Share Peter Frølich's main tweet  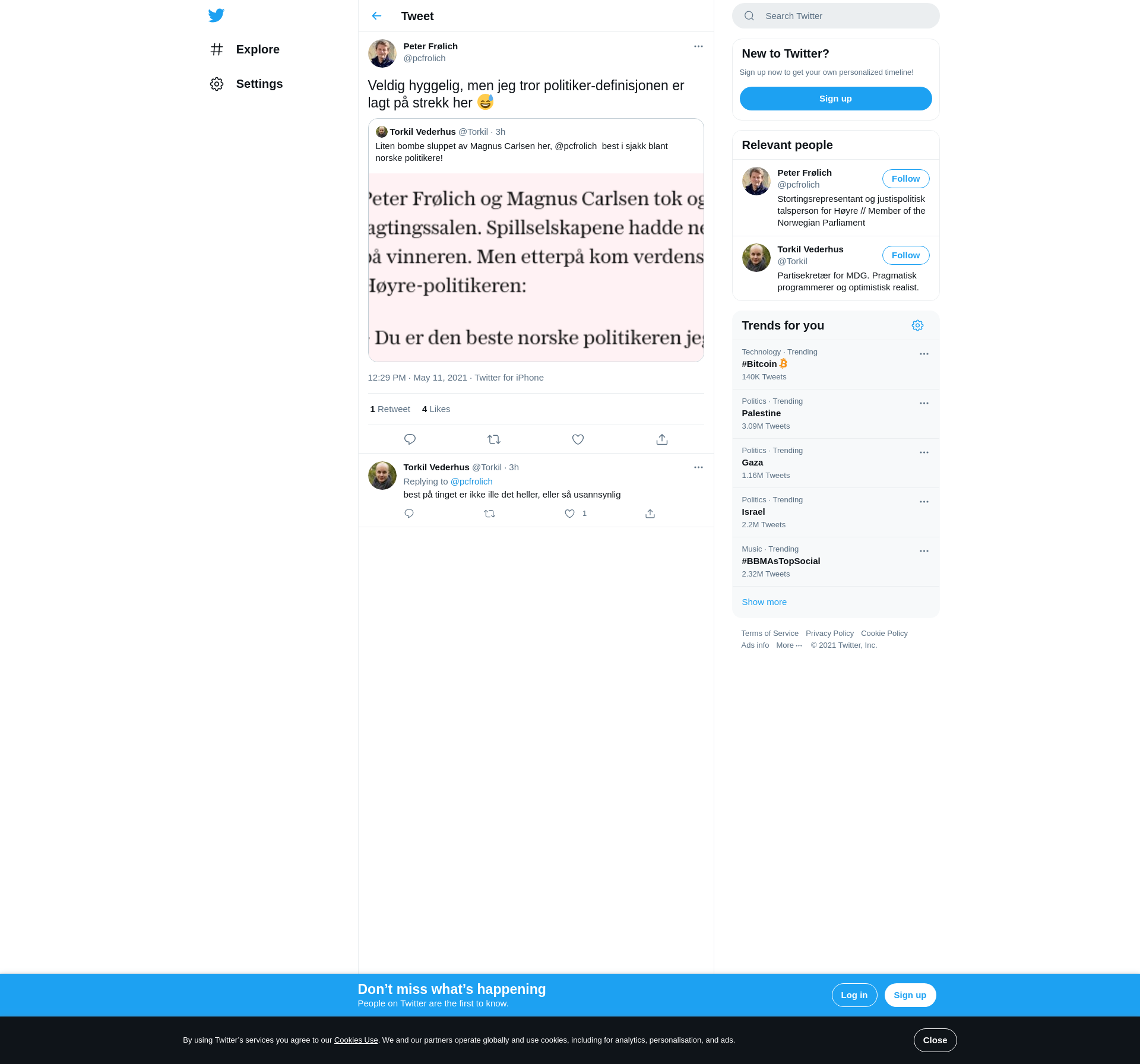click(x=662, y=439)
